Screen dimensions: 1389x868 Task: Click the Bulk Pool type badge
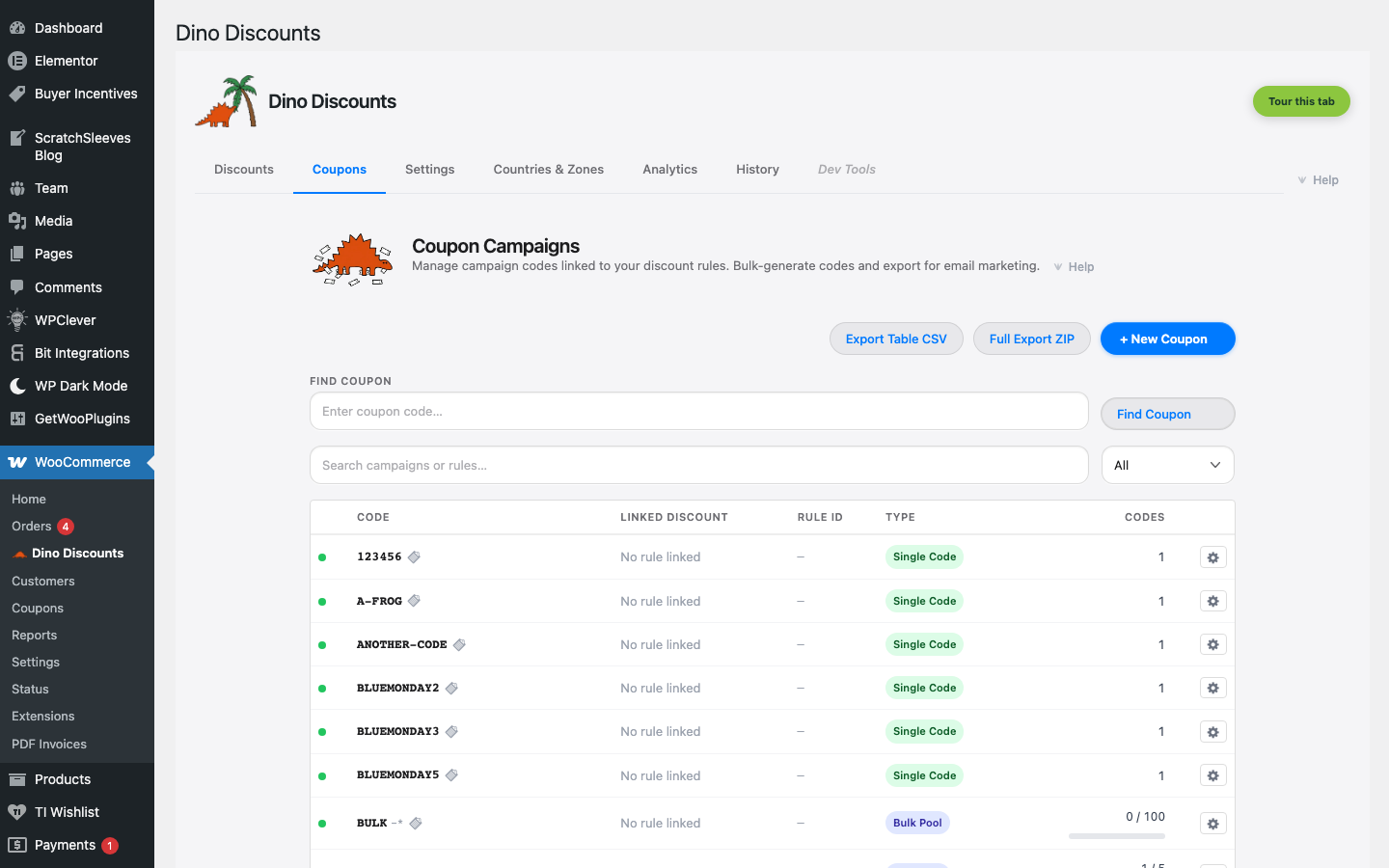[917, 823]
